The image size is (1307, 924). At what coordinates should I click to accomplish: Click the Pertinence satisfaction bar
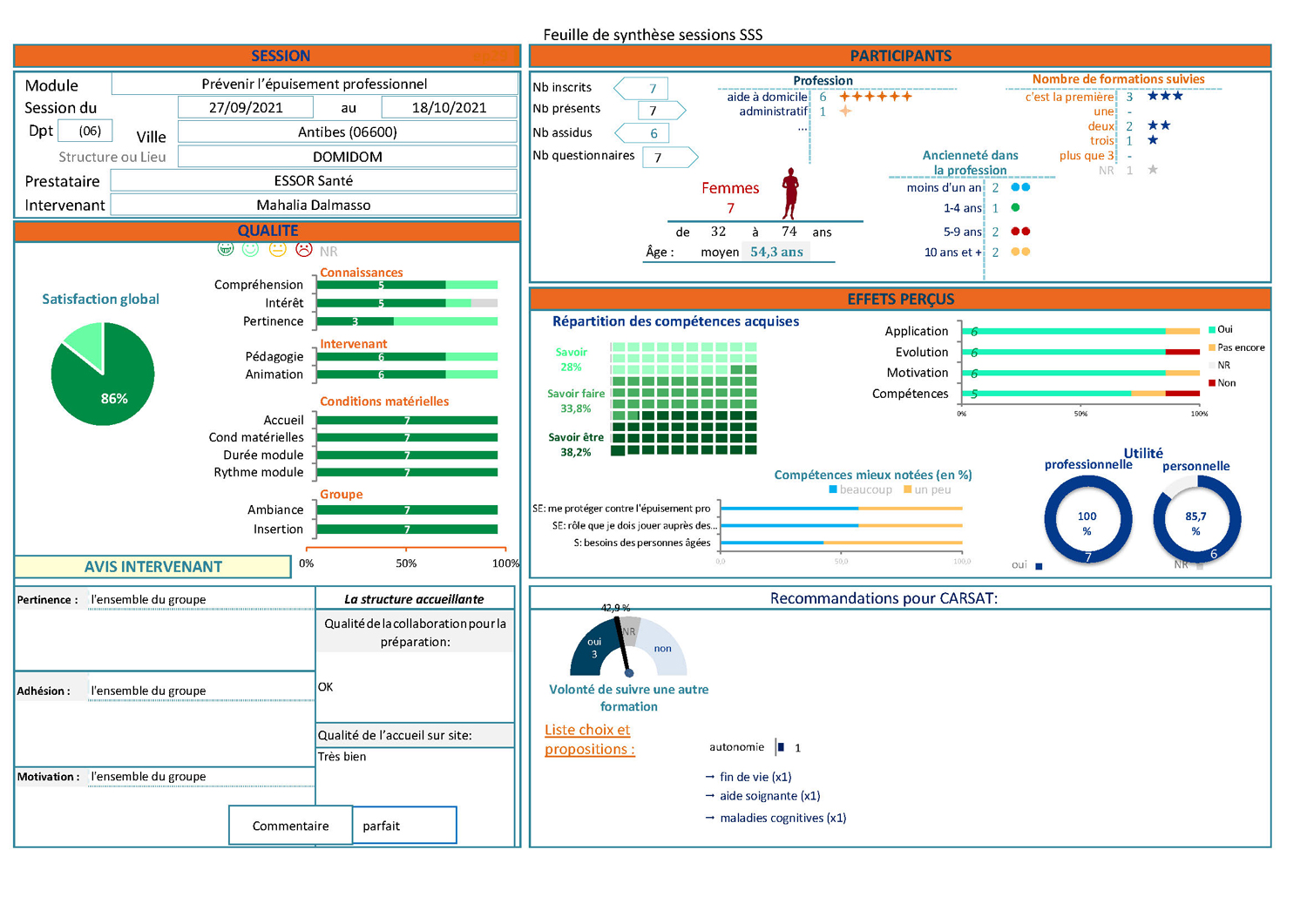point(407,321)
